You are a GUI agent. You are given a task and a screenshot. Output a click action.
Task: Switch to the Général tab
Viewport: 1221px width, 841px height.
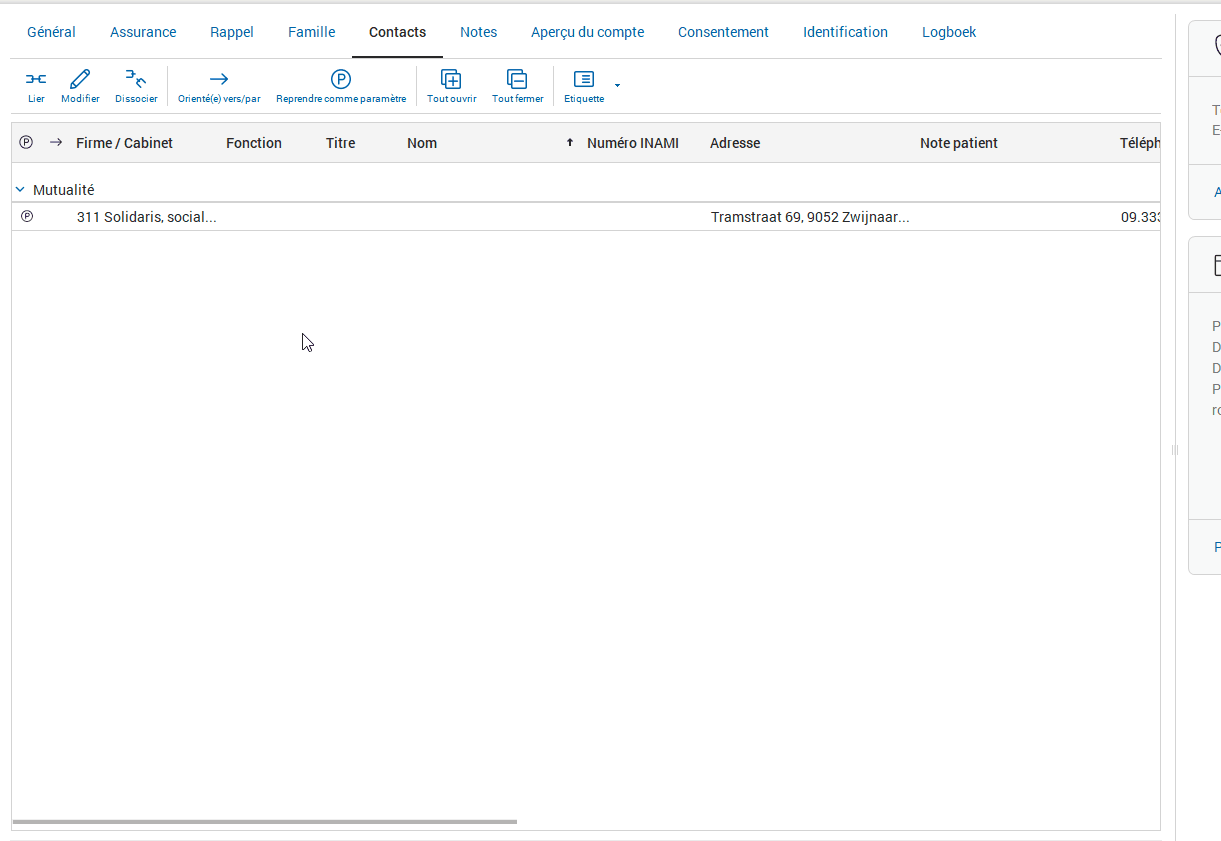pyautogui.click(x=51, y=32)
